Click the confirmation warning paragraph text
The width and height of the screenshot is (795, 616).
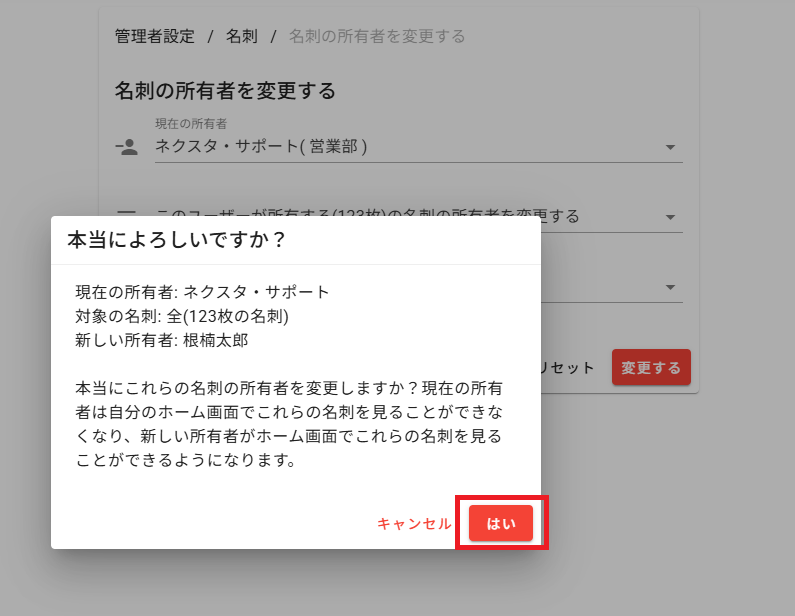click(289, 424)
